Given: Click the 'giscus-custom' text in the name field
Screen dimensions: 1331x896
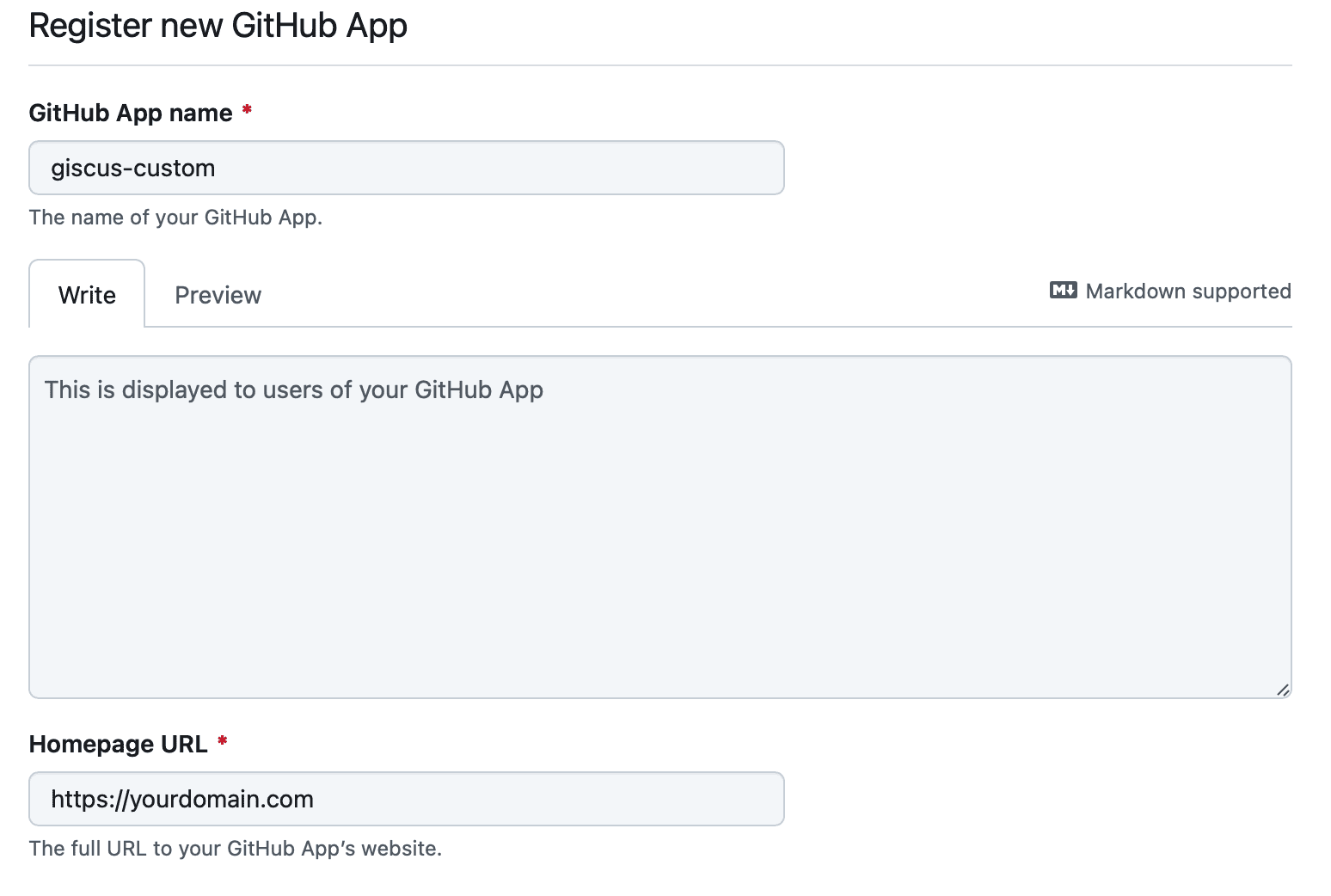Looking at the screenshot, I should tap(133, 169).
